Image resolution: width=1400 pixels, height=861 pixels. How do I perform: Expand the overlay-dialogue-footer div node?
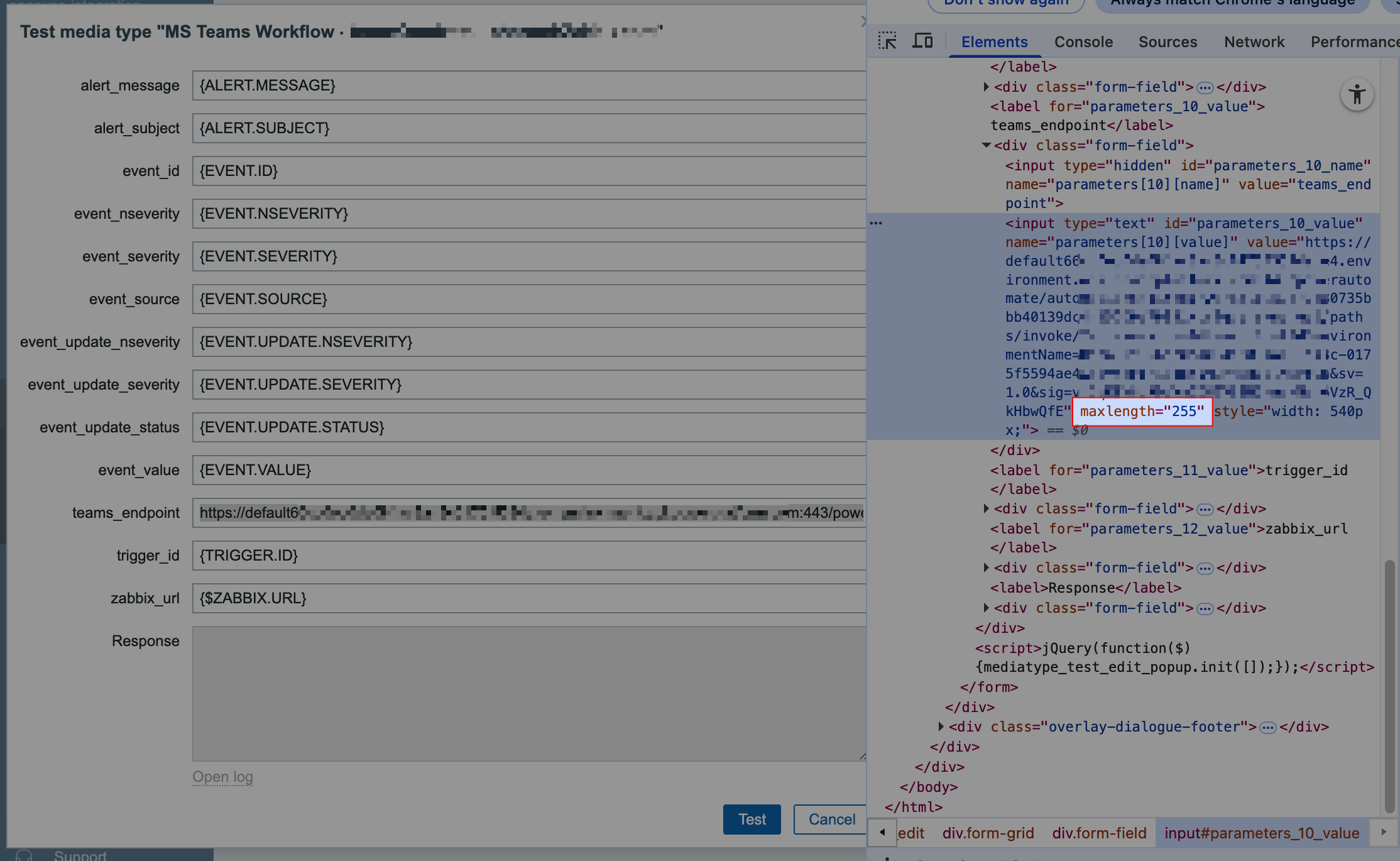[941, 727]
